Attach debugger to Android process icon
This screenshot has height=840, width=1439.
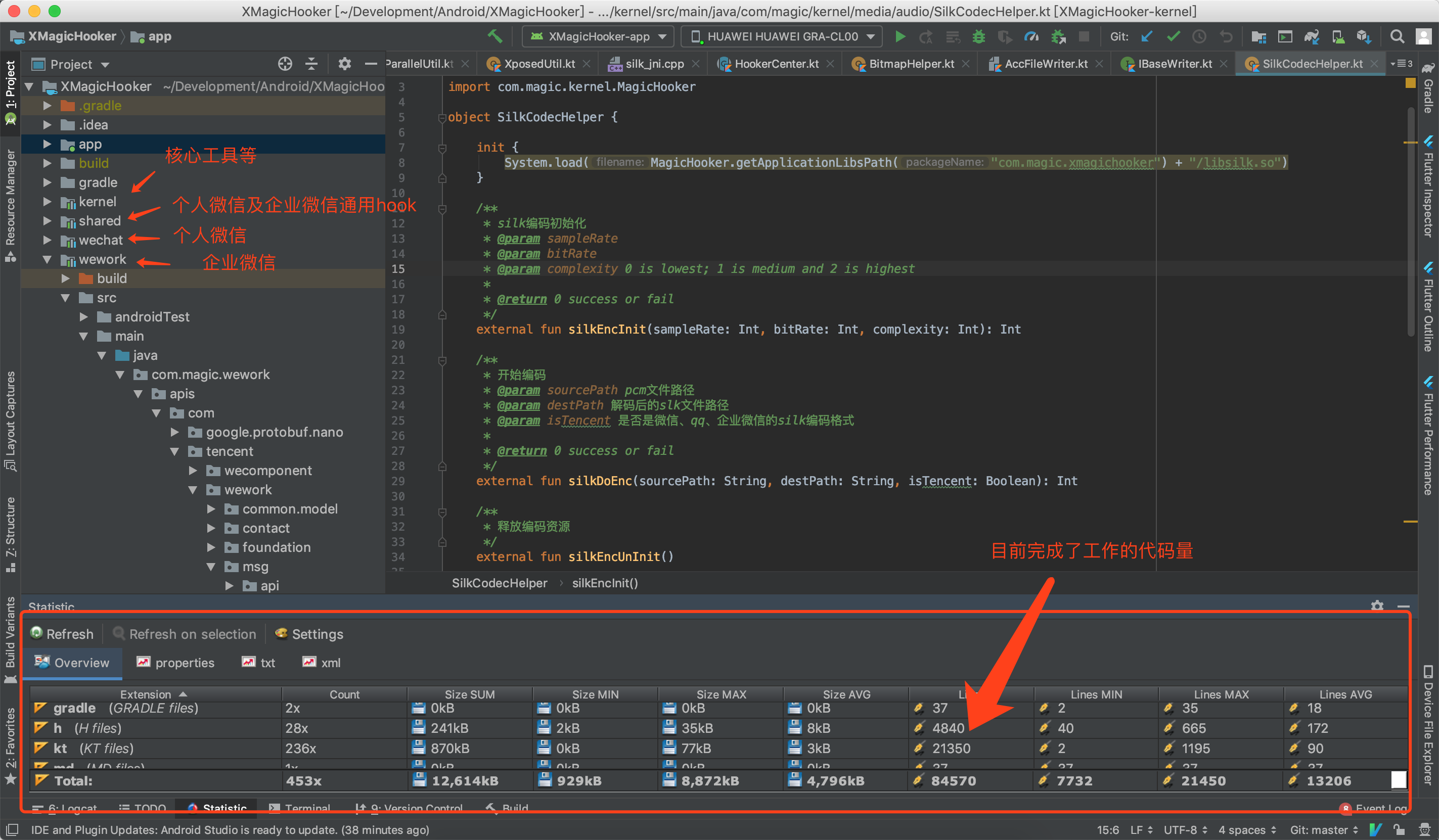click(1058, 36)
